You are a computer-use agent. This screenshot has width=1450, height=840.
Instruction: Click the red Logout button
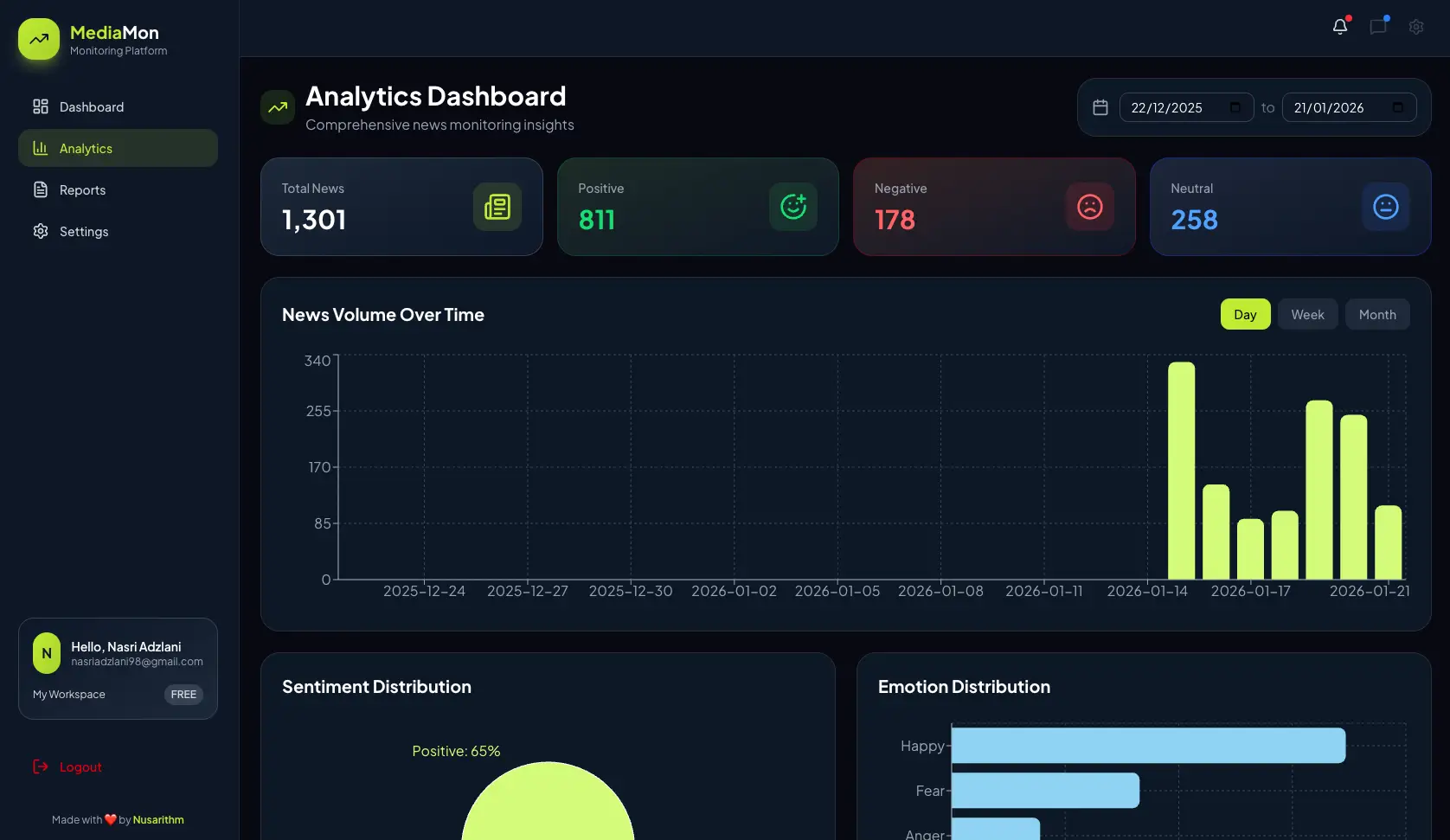pos(80,766)
